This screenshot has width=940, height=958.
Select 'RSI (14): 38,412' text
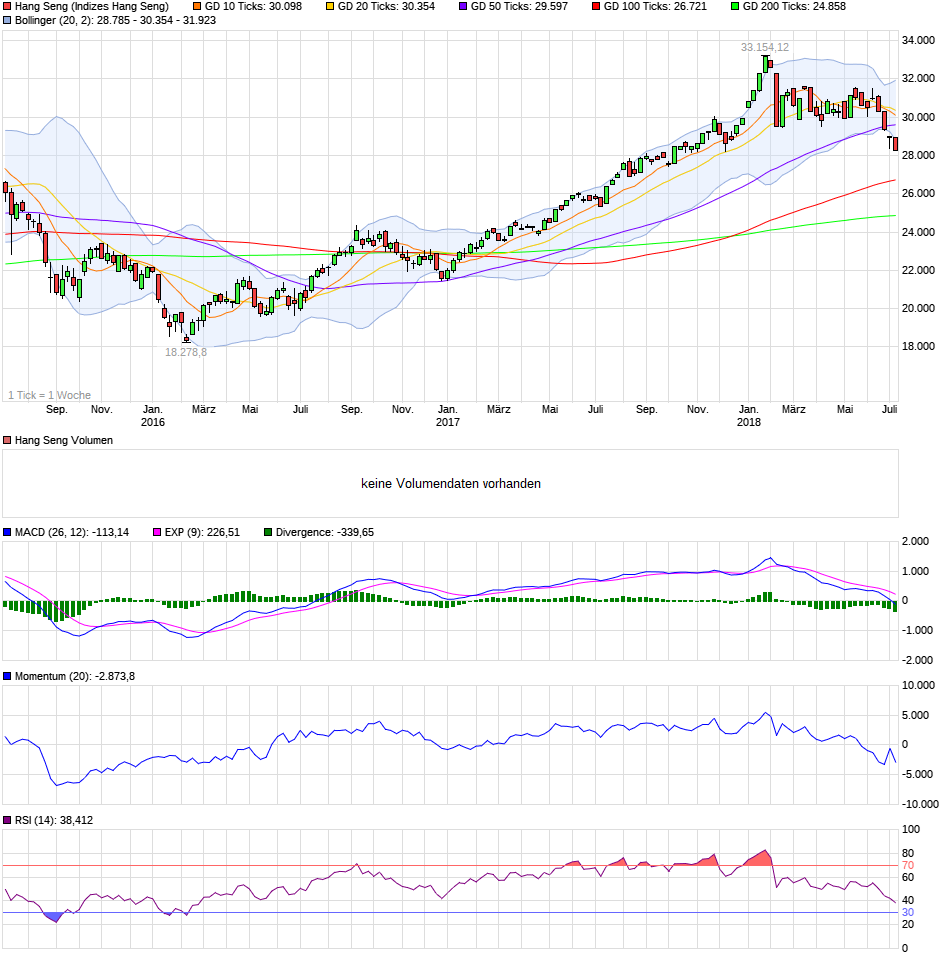pyautogui.click(x=54, y=821)
